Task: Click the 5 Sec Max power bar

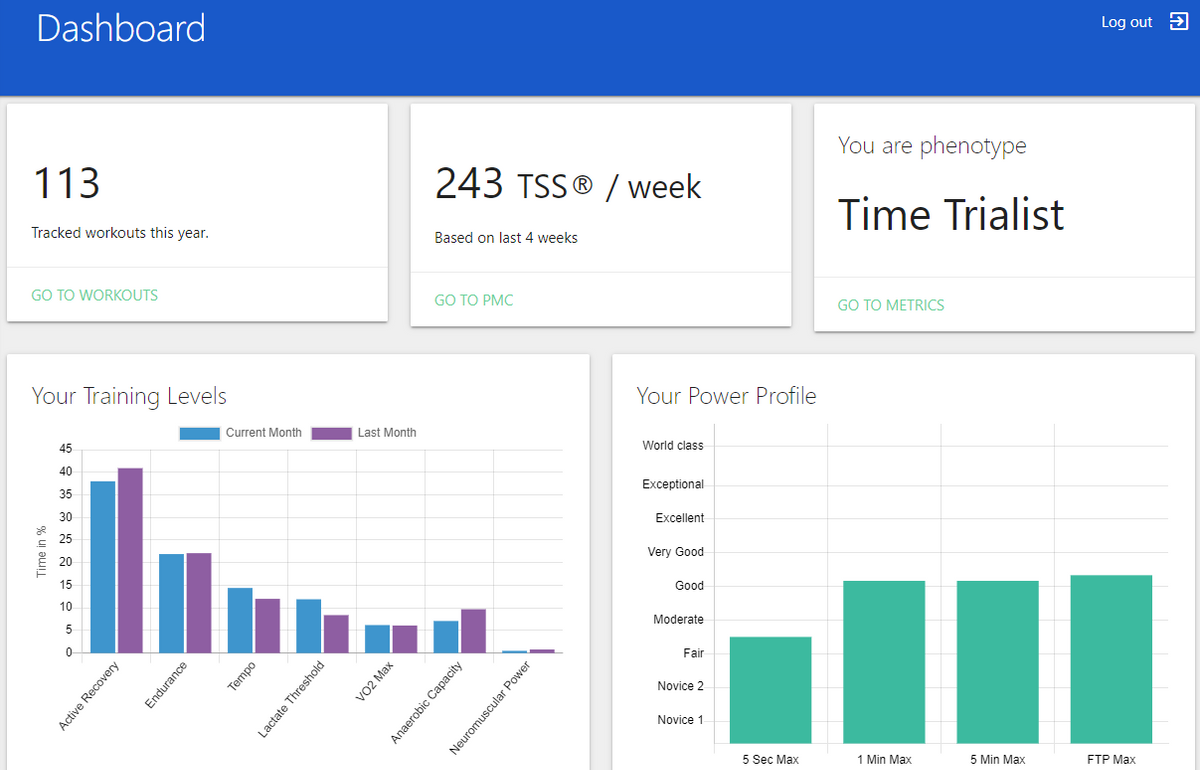Action: [x=770, y=690]
